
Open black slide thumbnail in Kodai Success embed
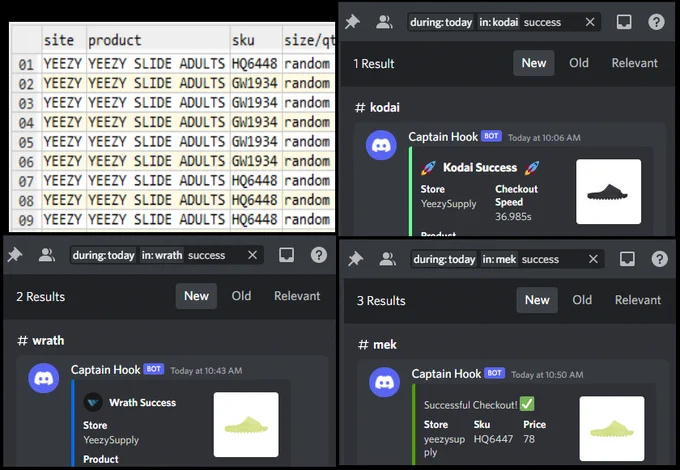tap(608, 191)
